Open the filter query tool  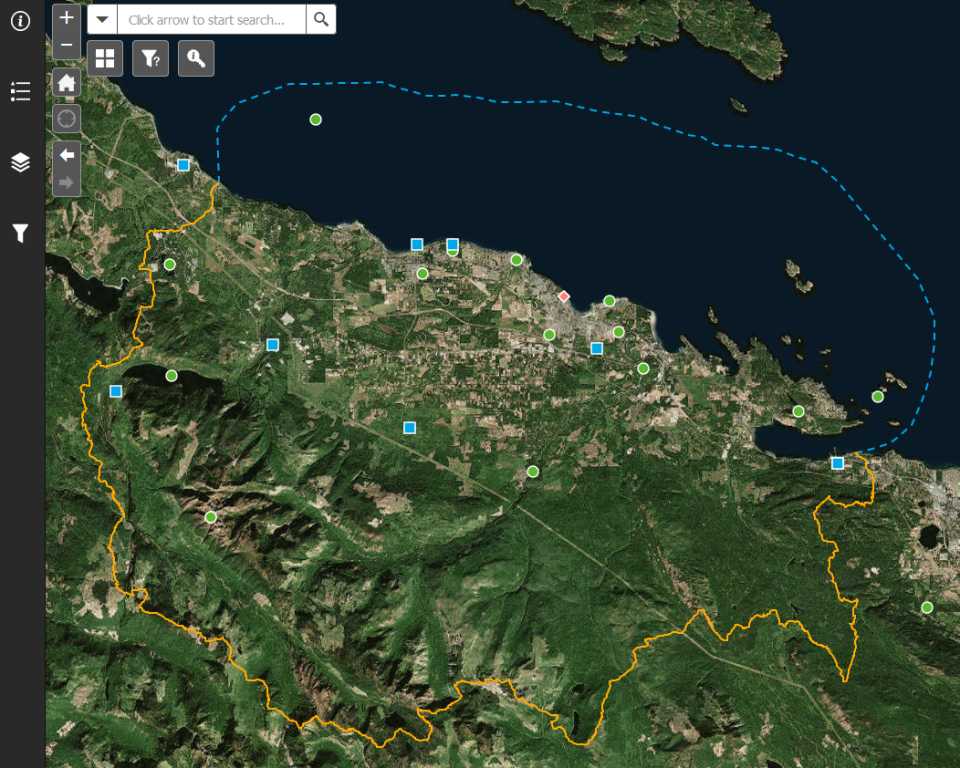coord(151,58)
